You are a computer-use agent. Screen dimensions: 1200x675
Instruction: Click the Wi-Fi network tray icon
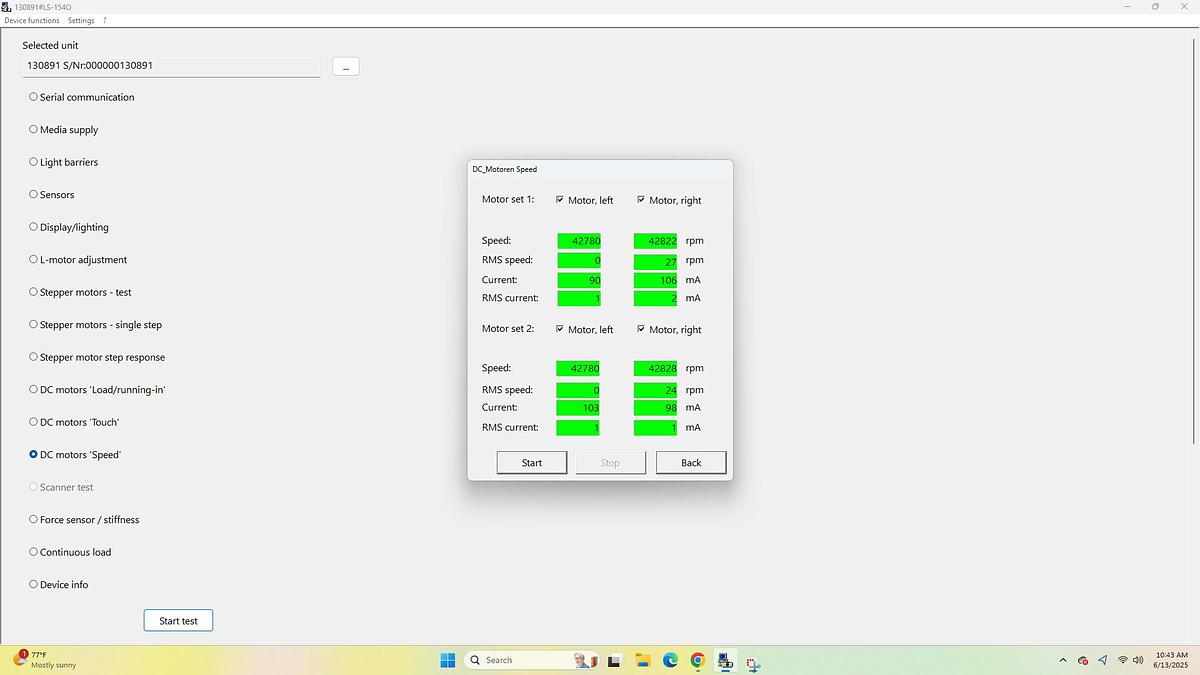point(1122,660)
